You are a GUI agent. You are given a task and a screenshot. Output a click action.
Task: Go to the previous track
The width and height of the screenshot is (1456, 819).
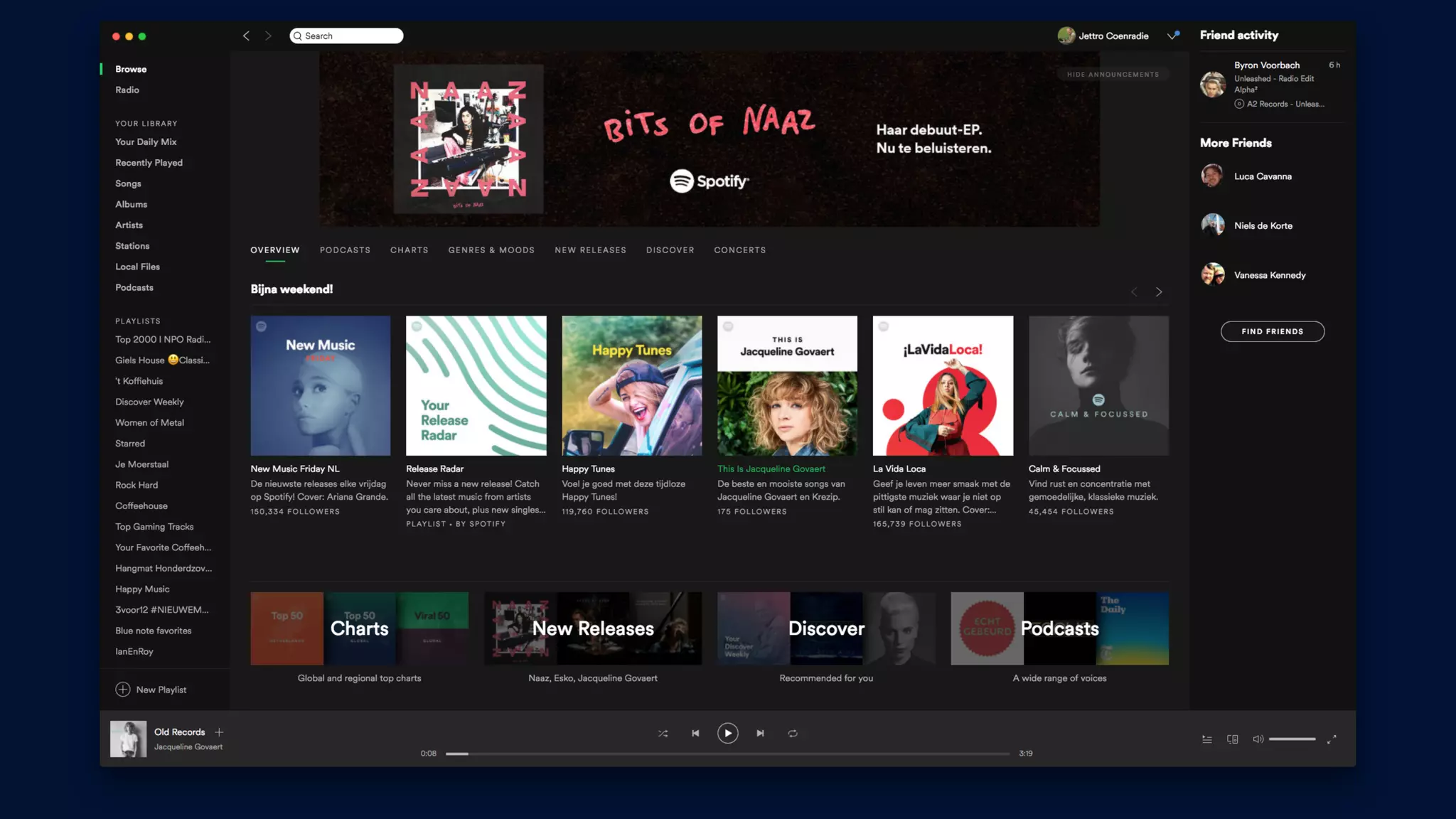tap(695, 733)
